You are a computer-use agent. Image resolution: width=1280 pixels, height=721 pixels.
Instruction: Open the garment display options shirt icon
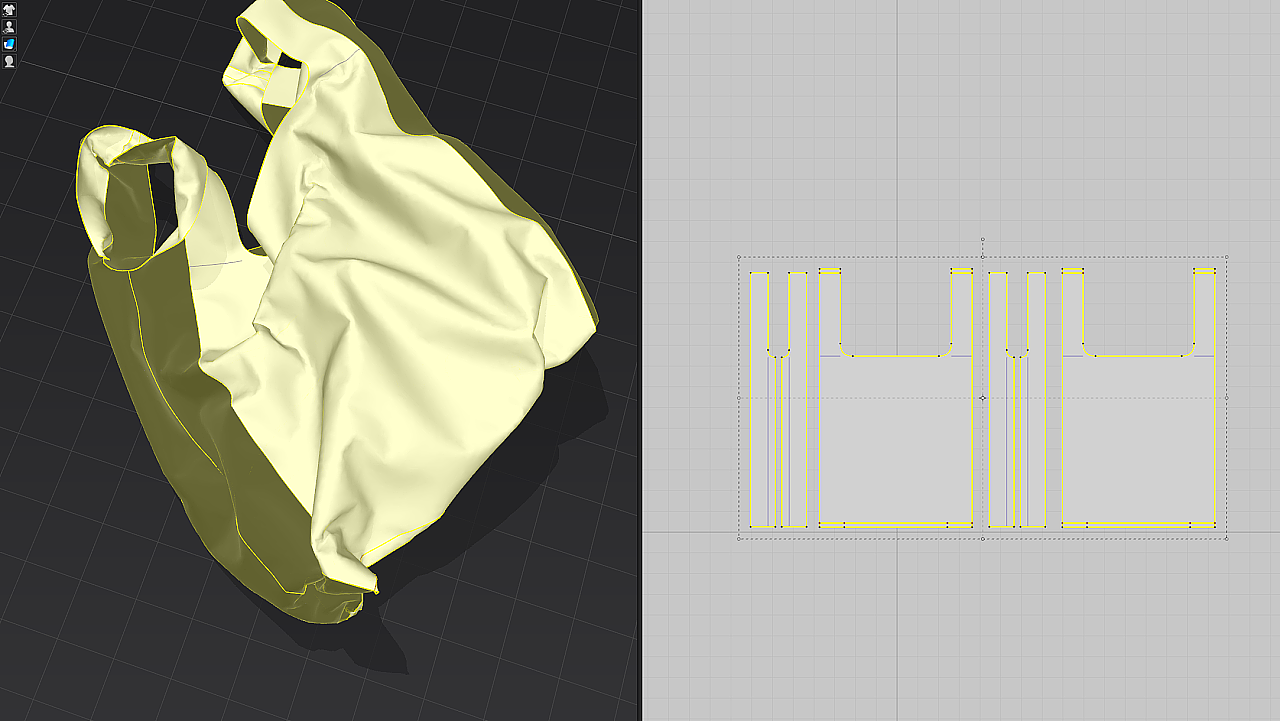click(x=9, y=10)
